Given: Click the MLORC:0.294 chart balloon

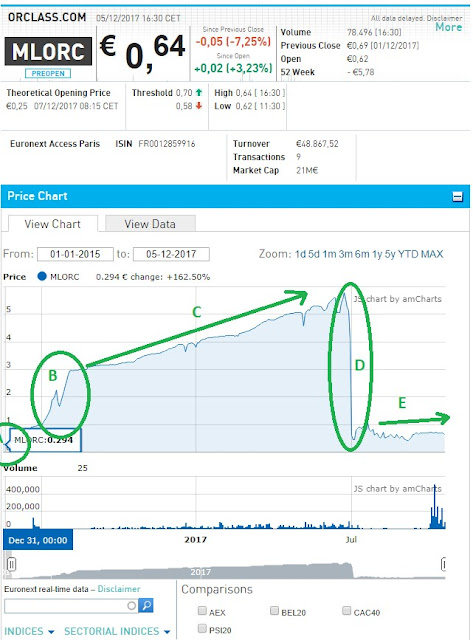Looking at the screenshot, I should (44, 440).
